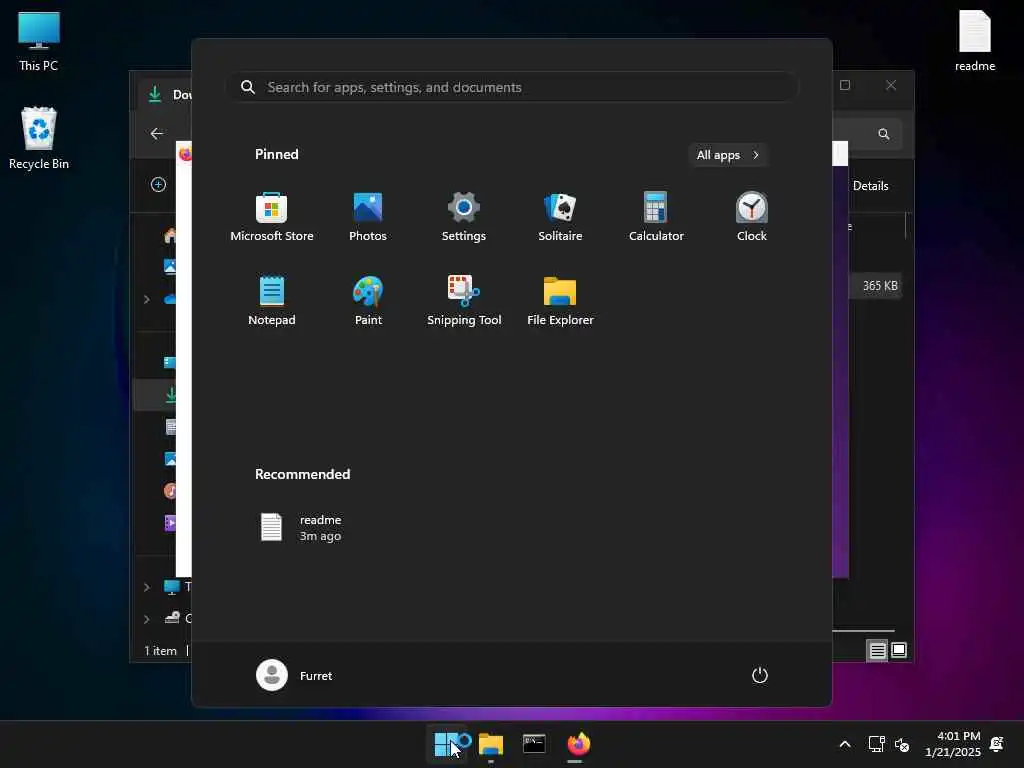The height and width of the screenshot is (768, 1024).
Task: Open the Snipping Tool
Action: tap(464, 301)
